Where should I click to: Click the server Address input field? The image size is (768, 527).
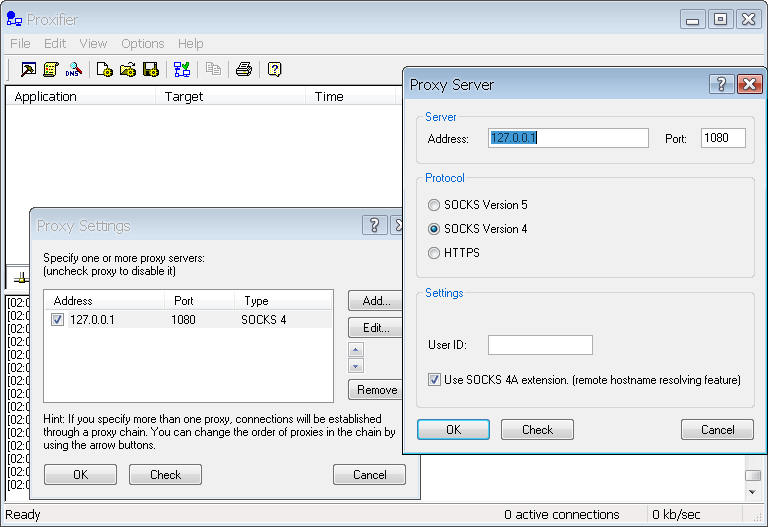point(568,138)
